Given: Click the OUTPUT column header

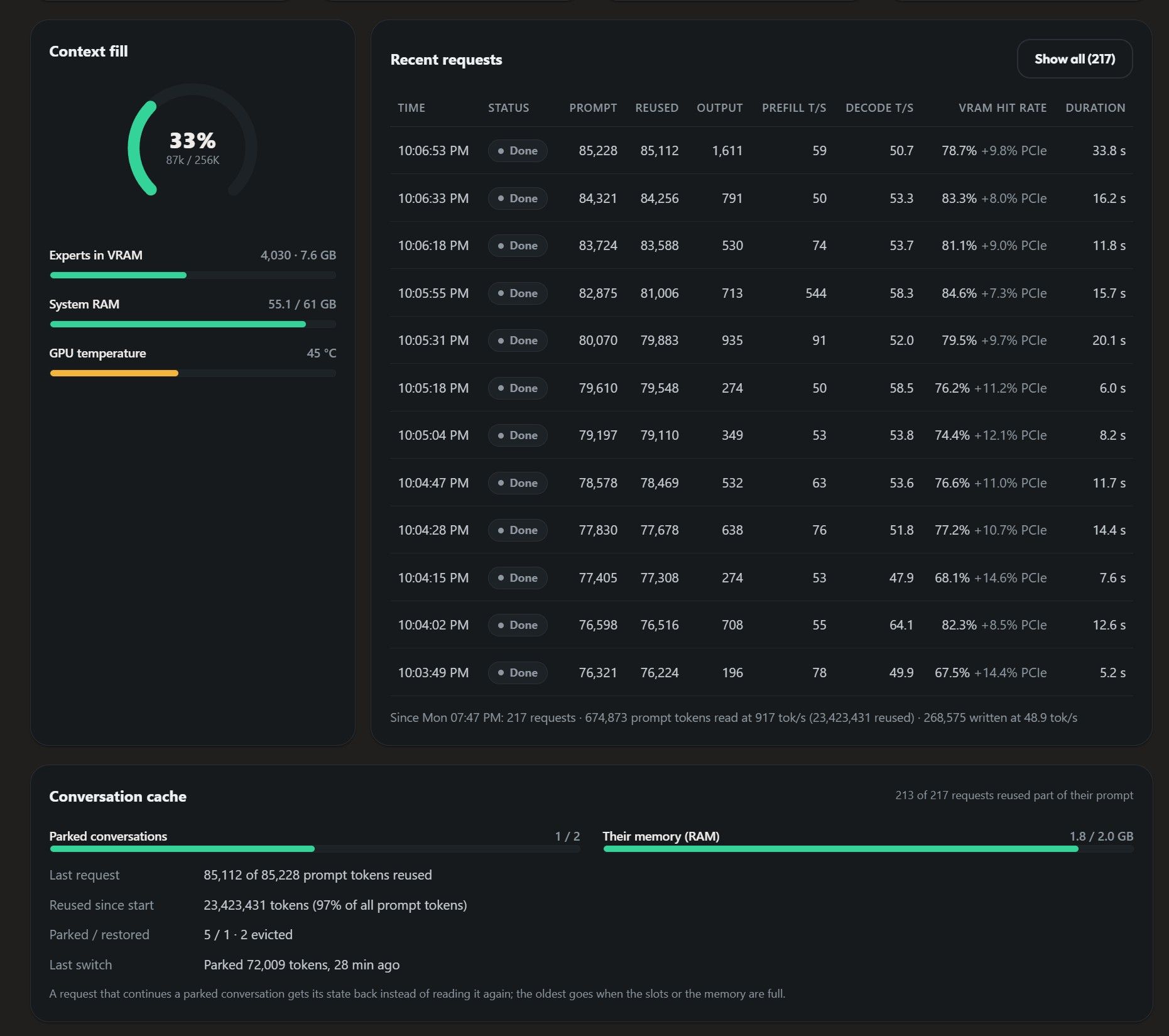Looking at the screenshot, I should (x=719, y=108).
